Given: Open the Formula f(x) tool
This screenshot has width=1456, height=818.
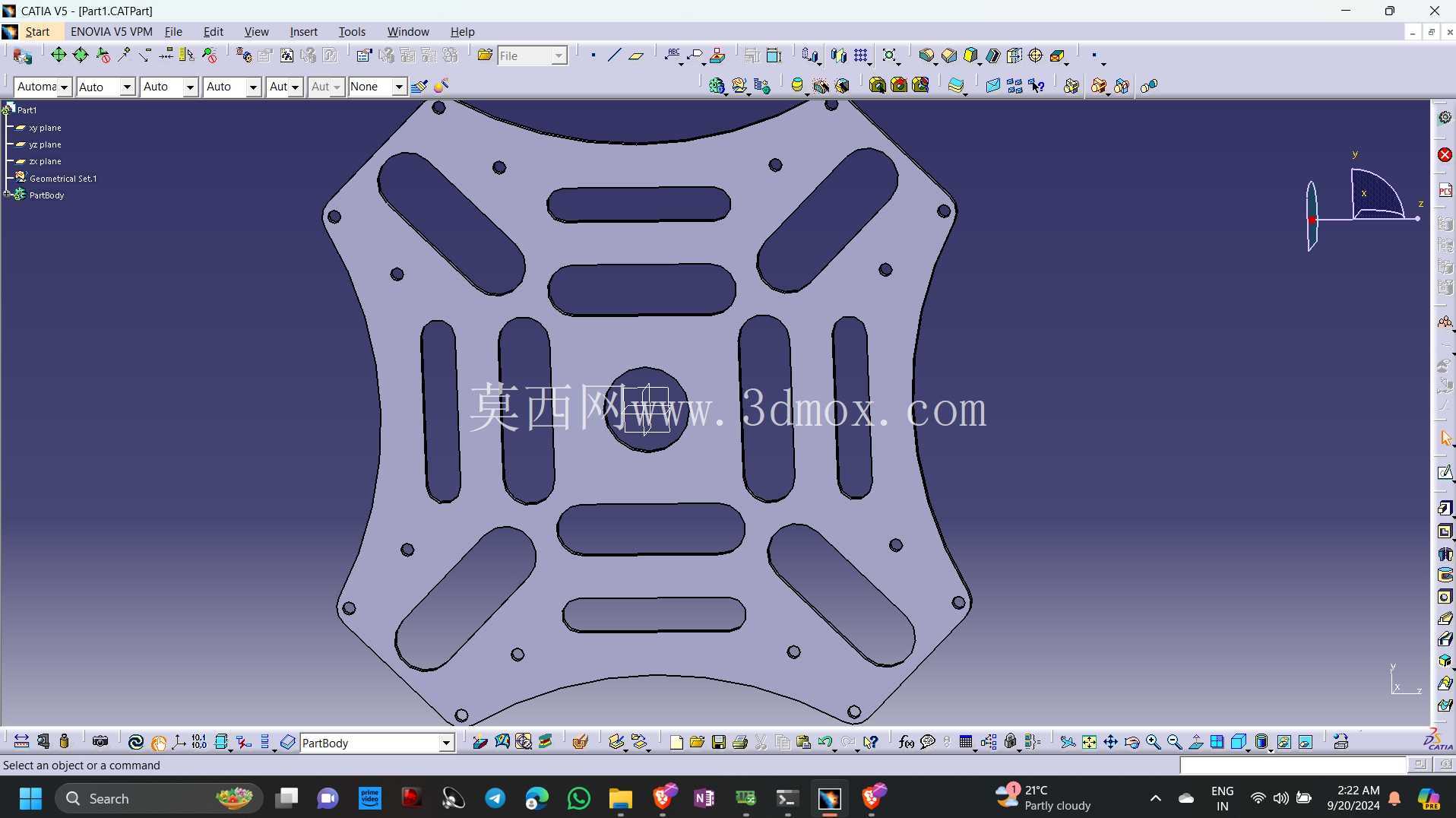Looking at the screenshot, I should click(x=906, y=742).
